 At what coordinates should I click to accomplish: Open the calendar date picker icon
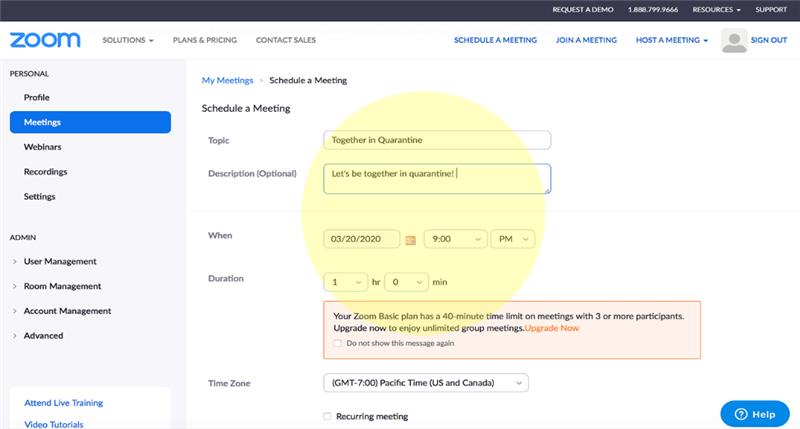(x=410, y=240)
